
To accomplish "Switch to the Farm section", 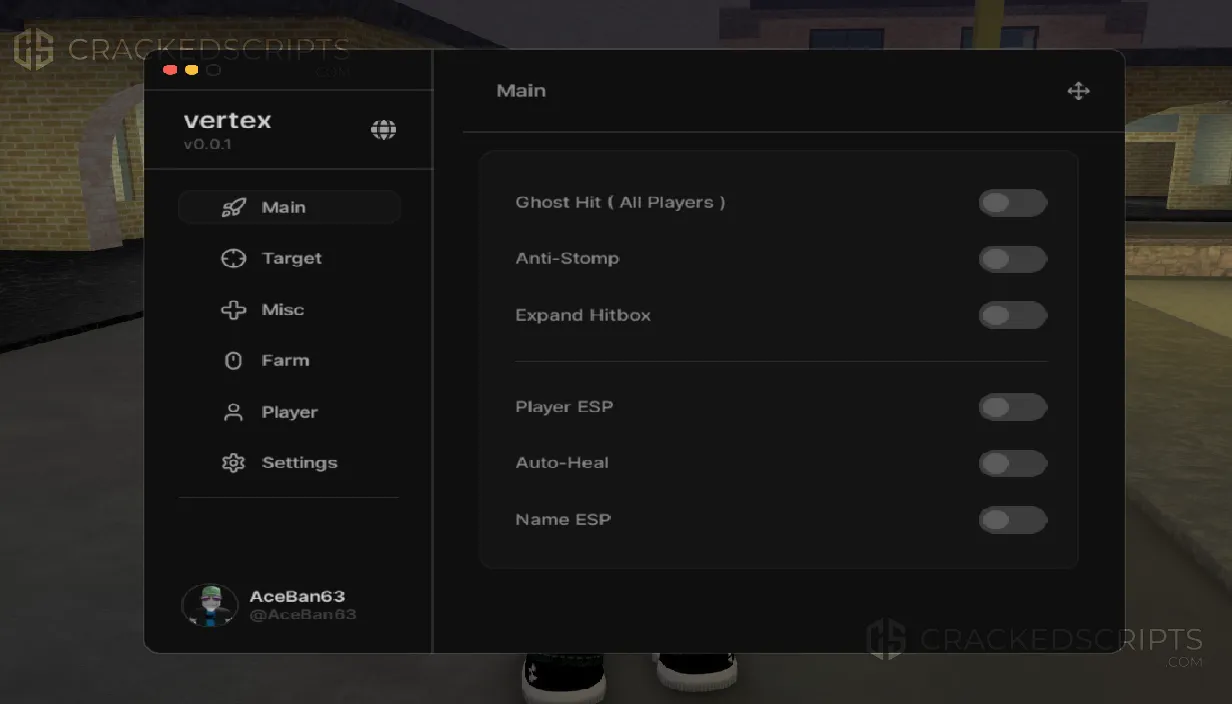I will click(285, 361).
